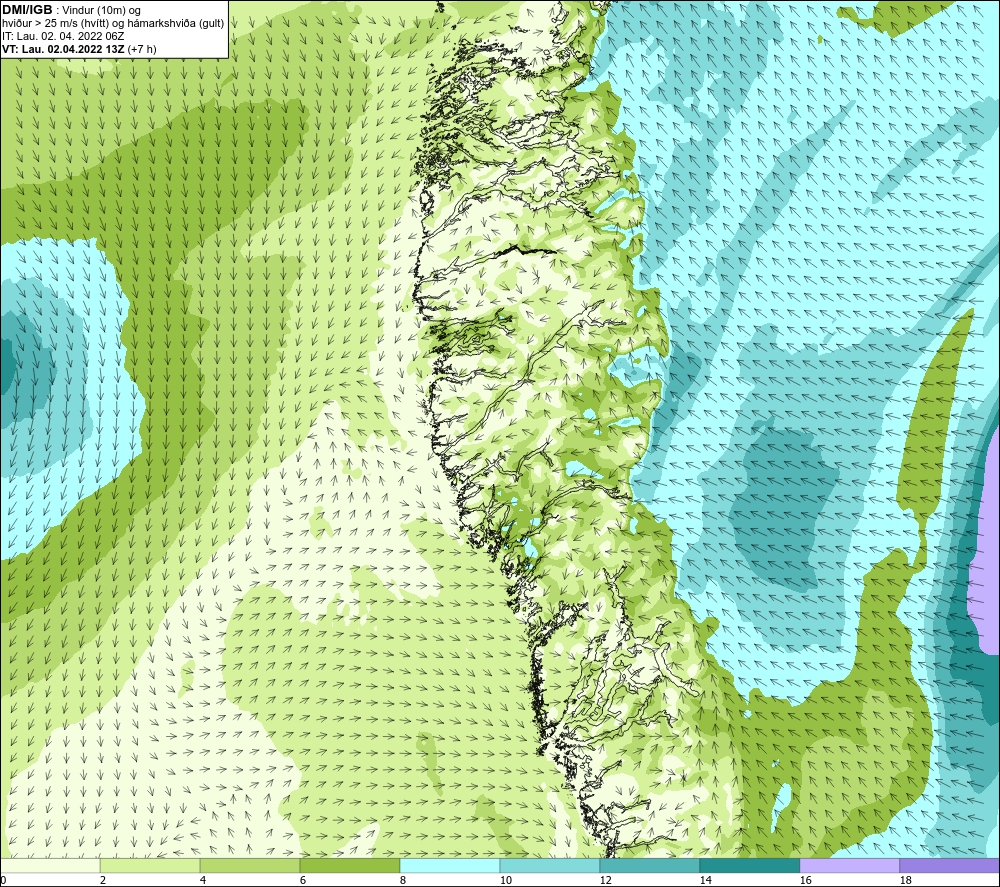The width and height of the screenshot is (1000, 887).
Task: Click the scale label '8'
Action: (402, 880)
